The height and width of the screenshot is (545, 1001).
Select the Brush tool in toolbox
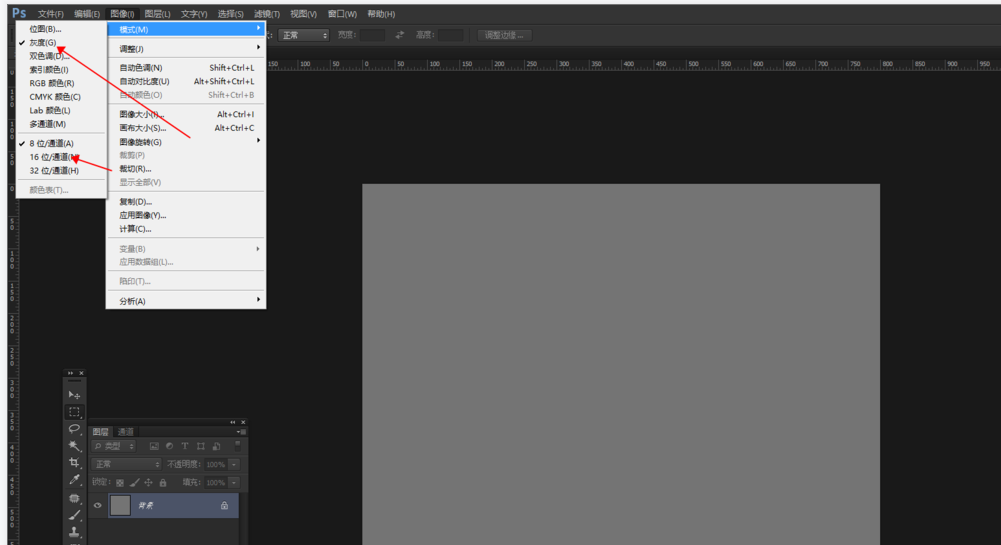74,515
